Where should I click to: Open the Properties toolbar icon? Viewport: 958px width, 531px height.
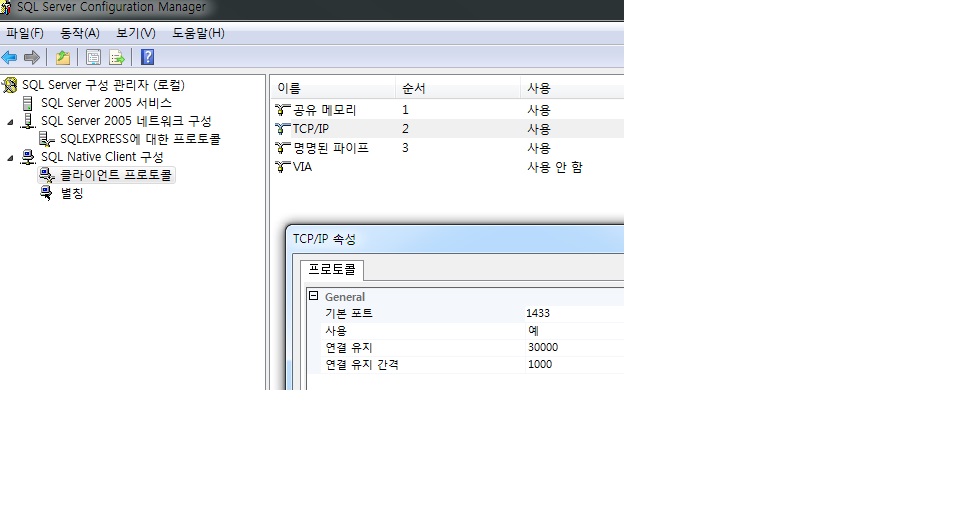(93, 57)
